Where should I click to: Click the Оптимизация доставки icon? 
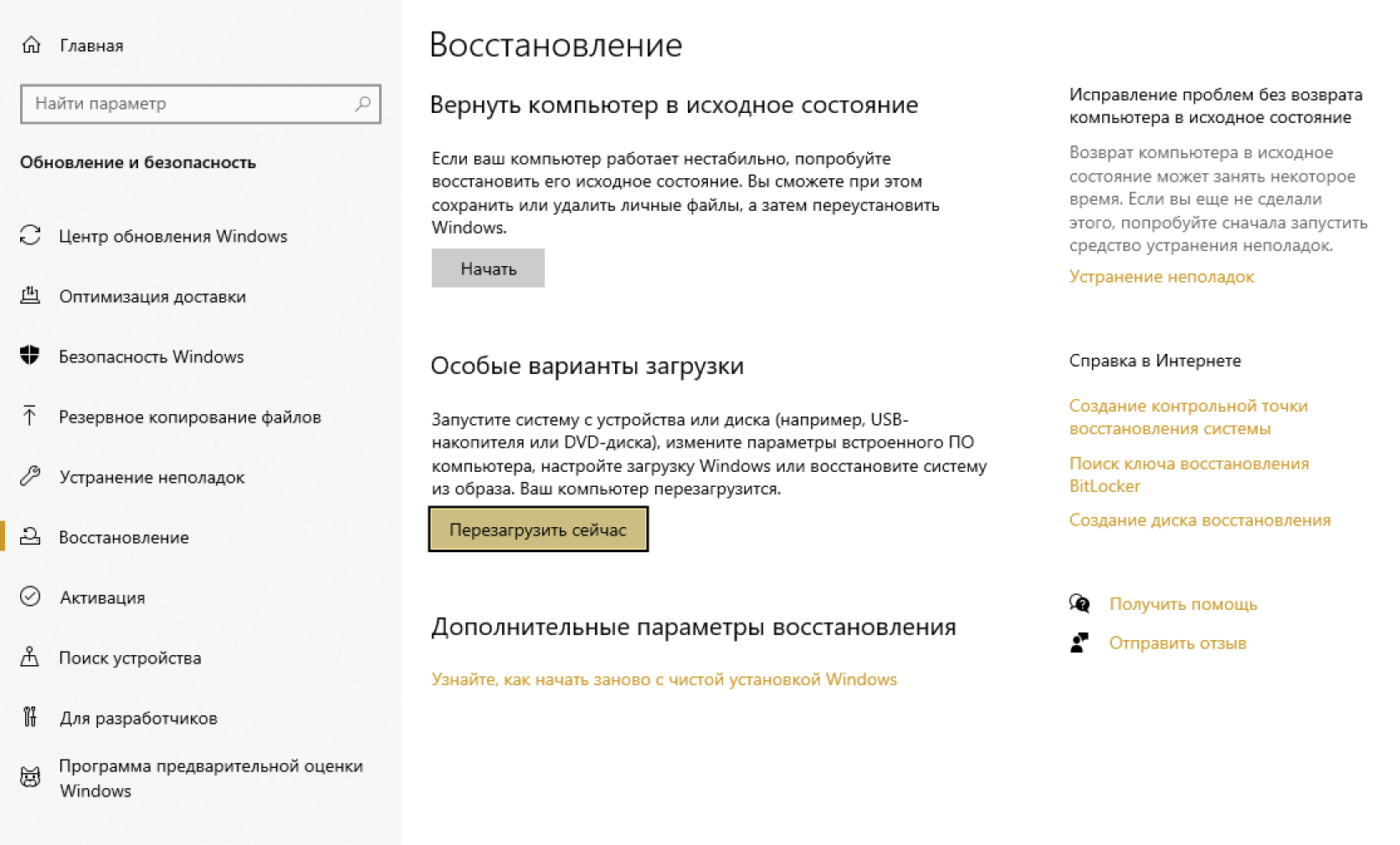(30, 295)
